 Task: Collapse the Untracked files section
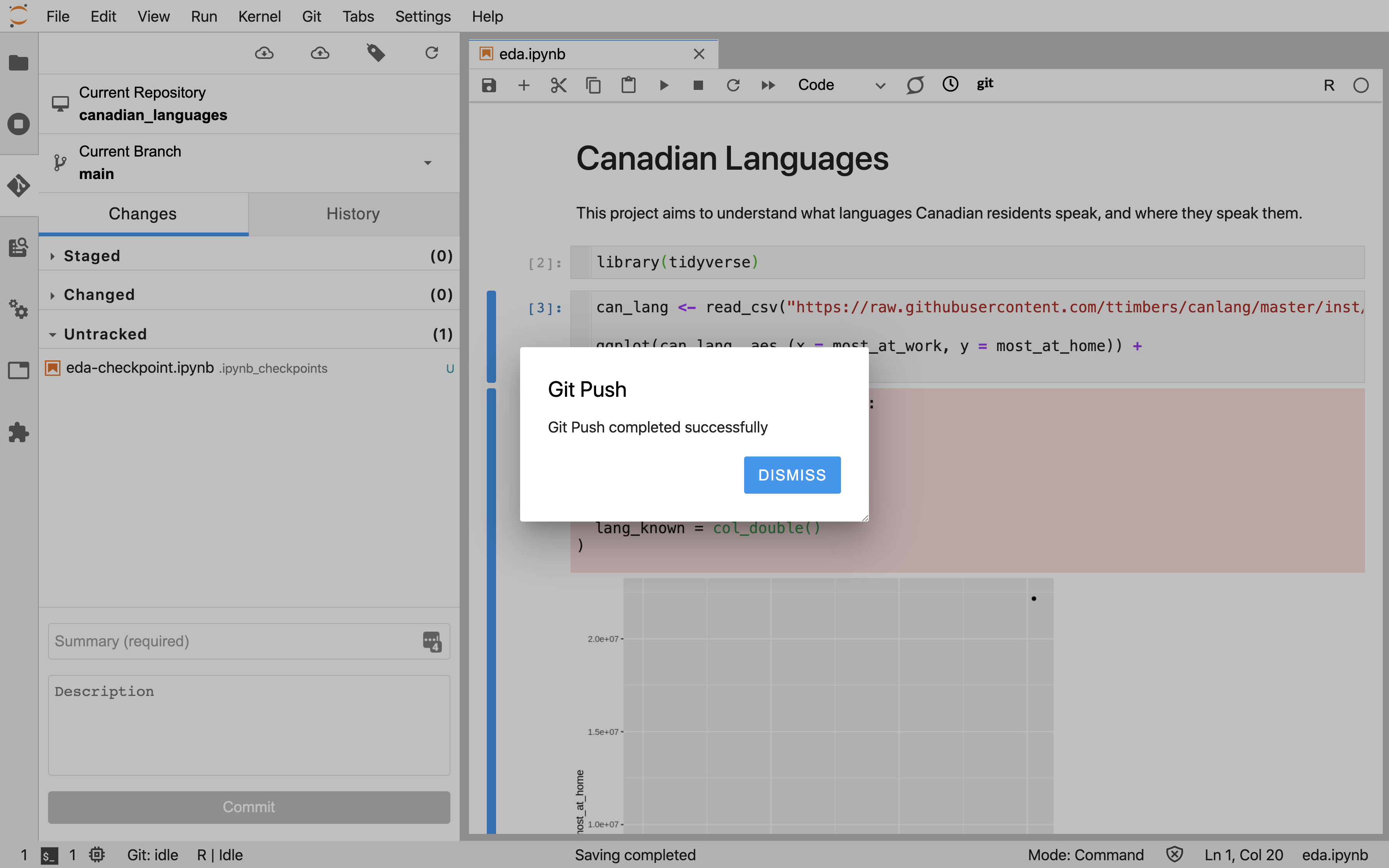[249, 334]
